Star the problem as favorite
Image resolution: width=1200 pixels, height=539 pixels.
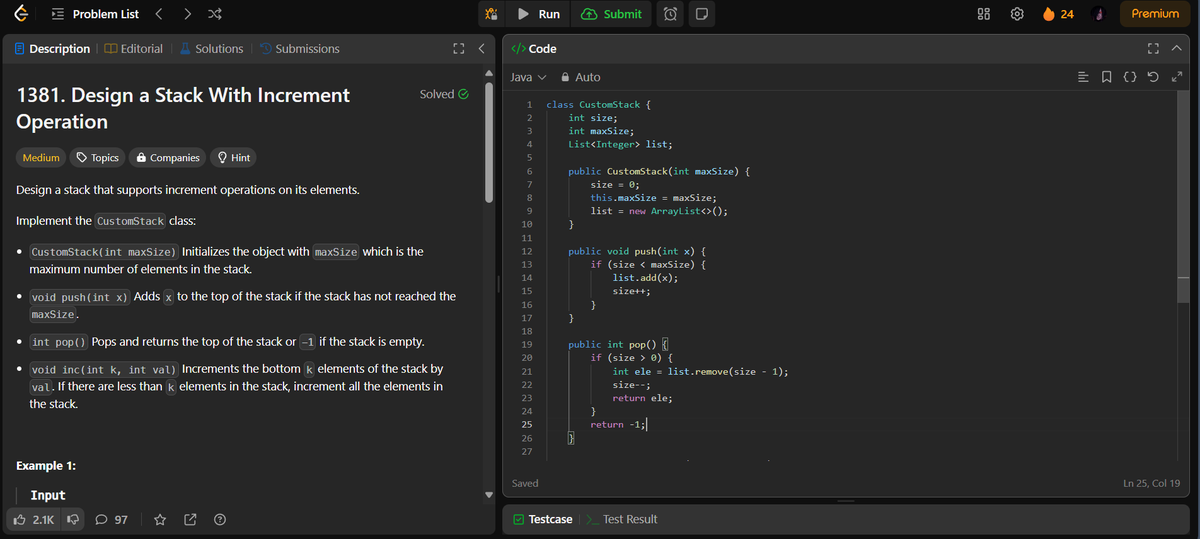click(159, 519)
